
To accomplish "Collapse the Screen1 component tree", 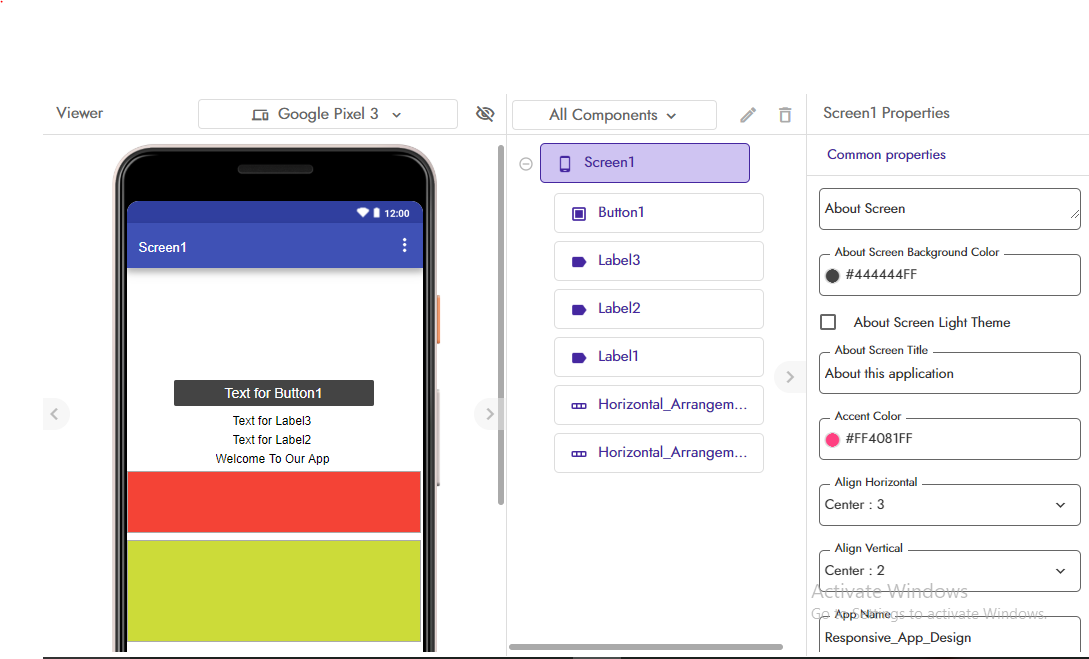I will click(x=526, y=164).
